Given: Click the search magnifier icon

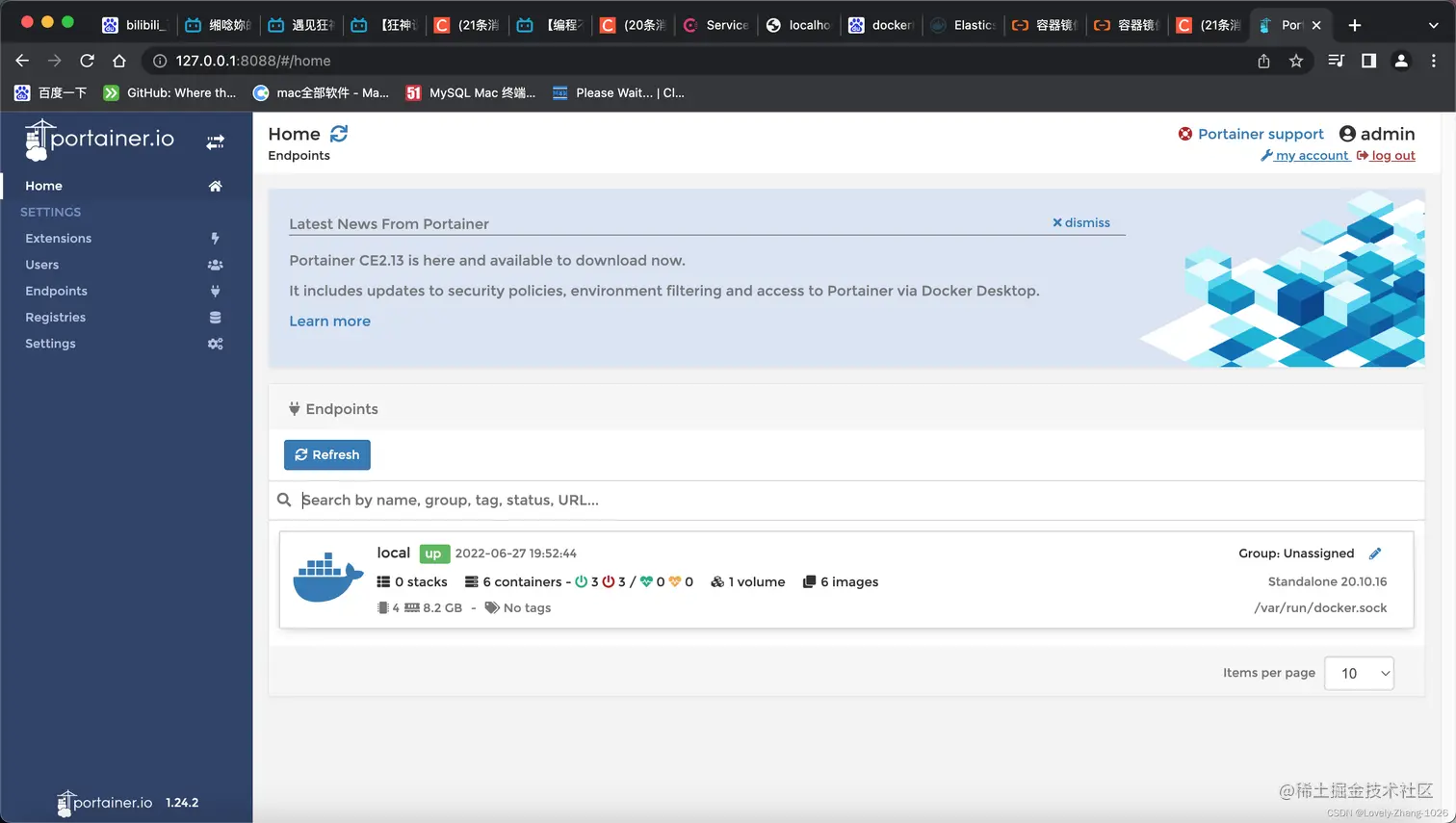Looking at the screenshot, I should click(284, 501).
